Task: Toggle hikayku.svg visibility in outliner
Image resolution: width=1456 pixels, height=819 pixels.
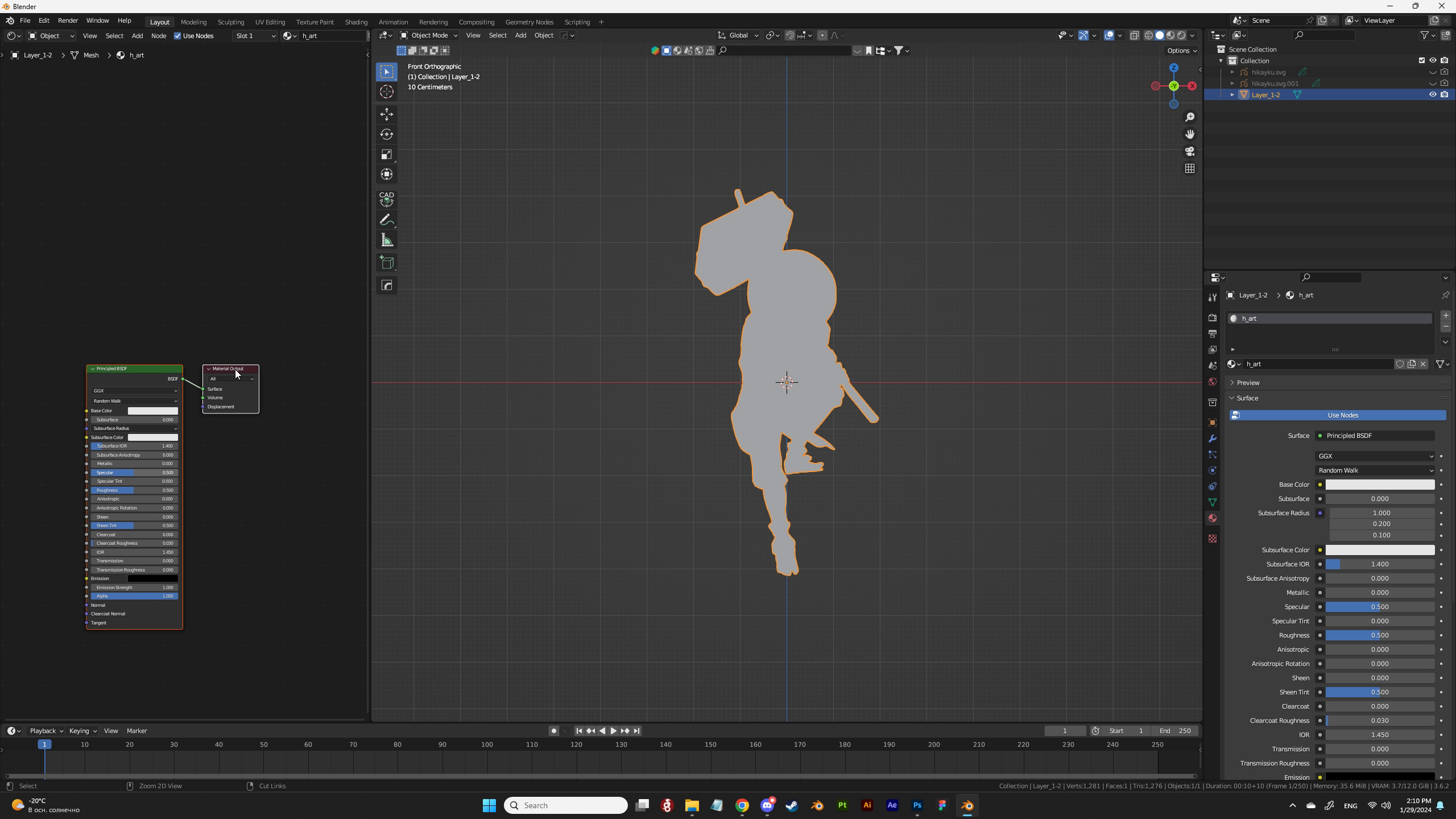Action: click(1433, 72)
